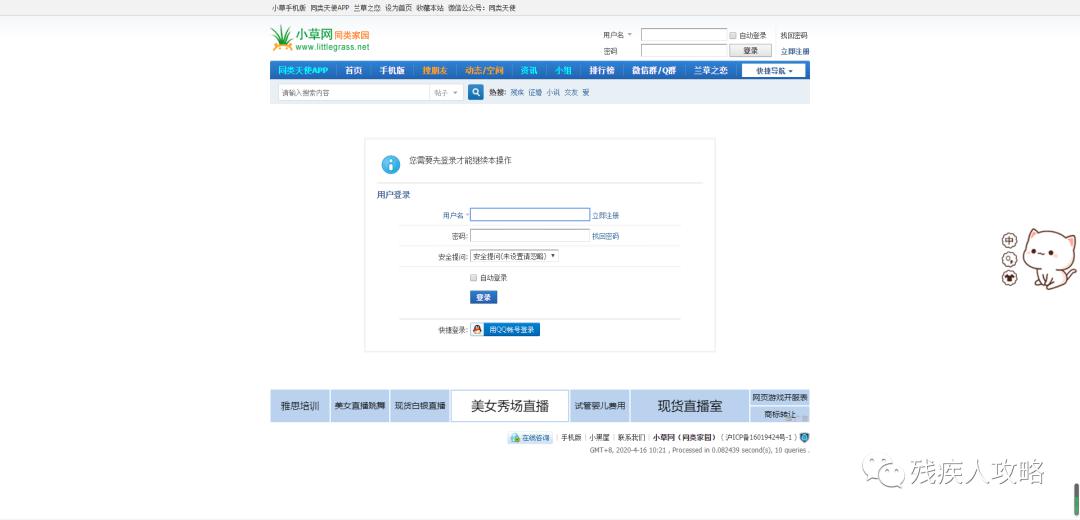Screen dimensions: 1080x520
Task: Click the QQ penguin quick-login icon
Action: tap(477, 330)
